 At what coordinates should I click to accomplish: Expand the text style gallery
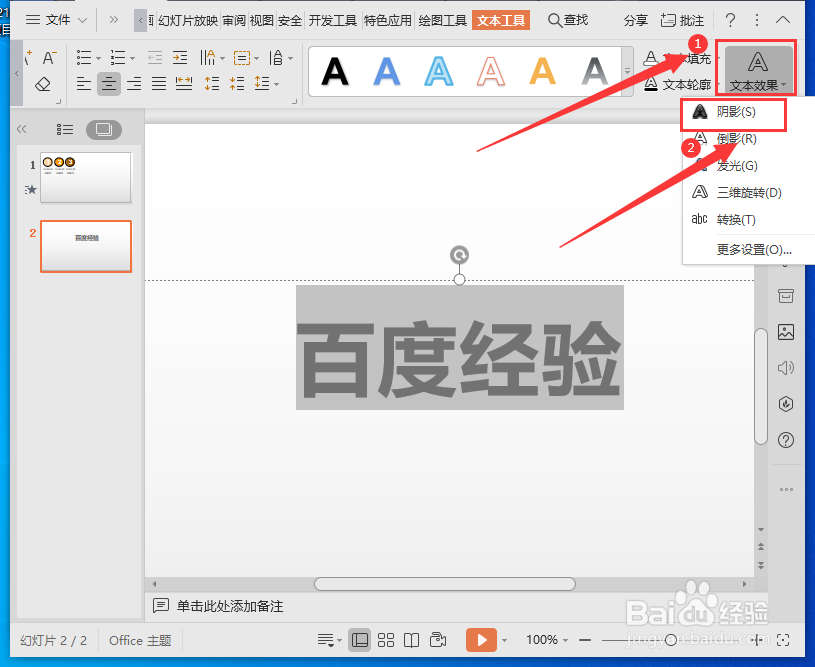628,71
